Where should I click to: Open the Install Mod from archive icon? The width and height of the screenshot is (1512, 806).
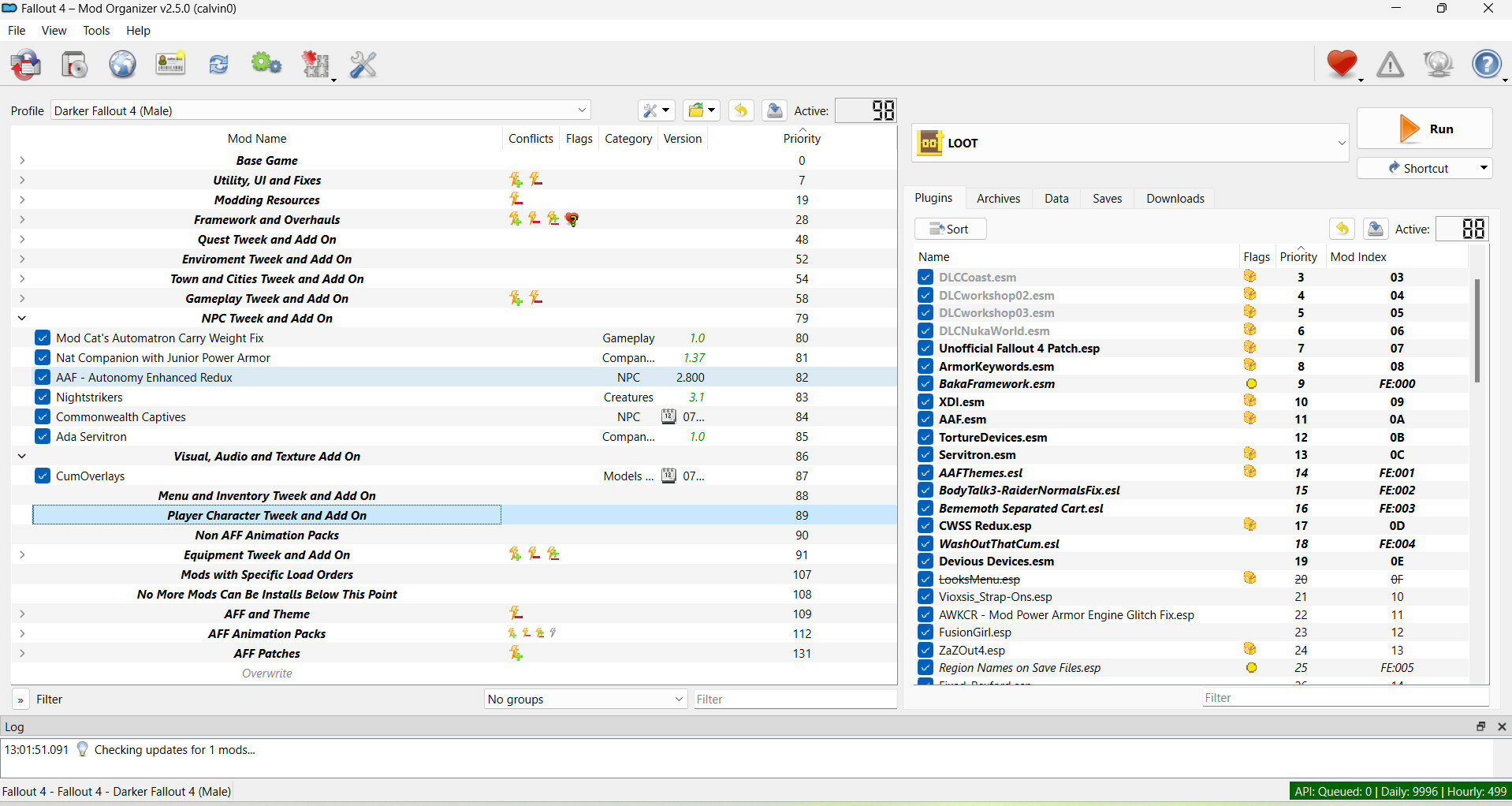pos(75,65)
